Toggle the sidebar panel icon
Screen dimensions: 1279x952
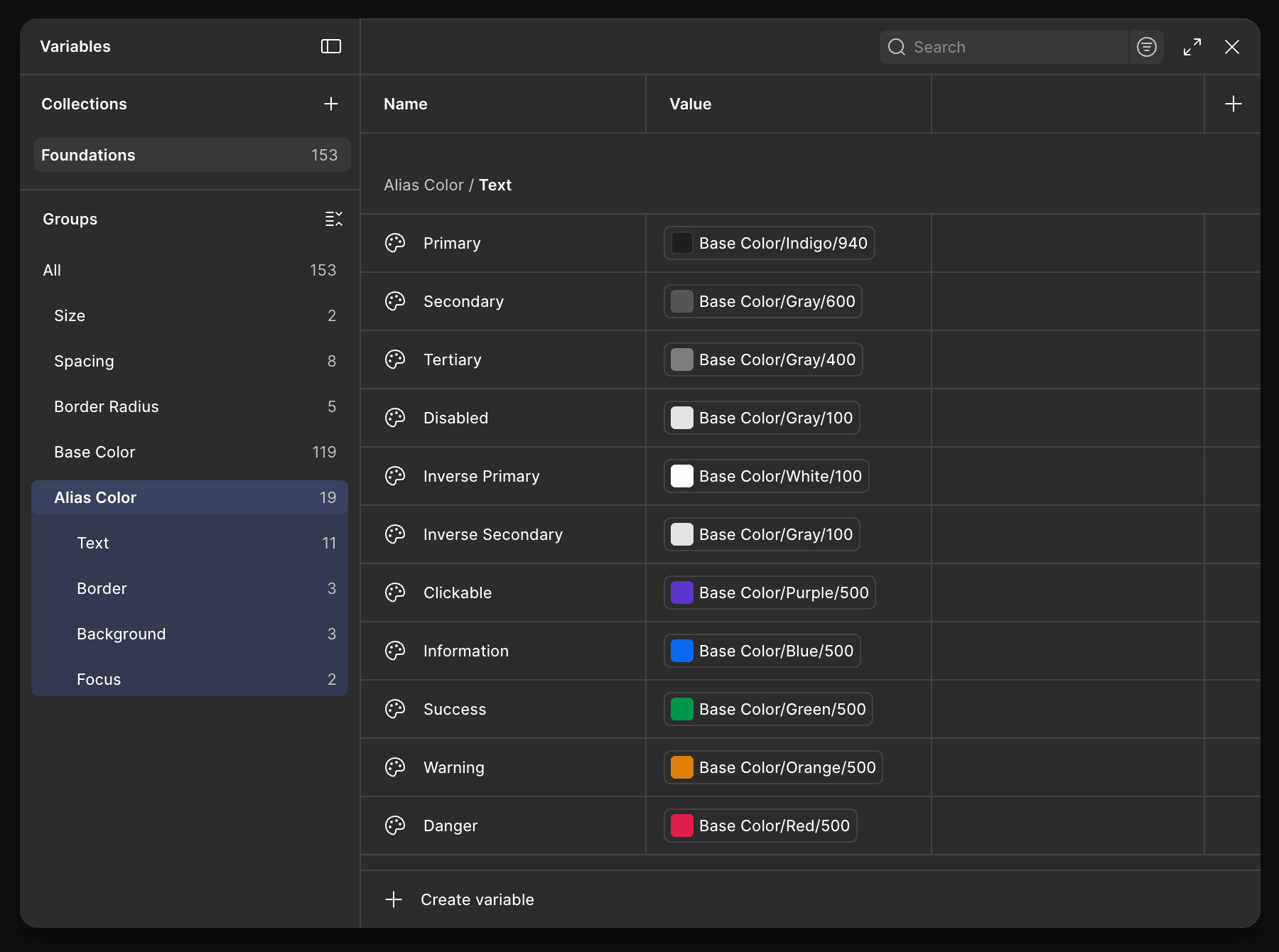click(331, 46)
